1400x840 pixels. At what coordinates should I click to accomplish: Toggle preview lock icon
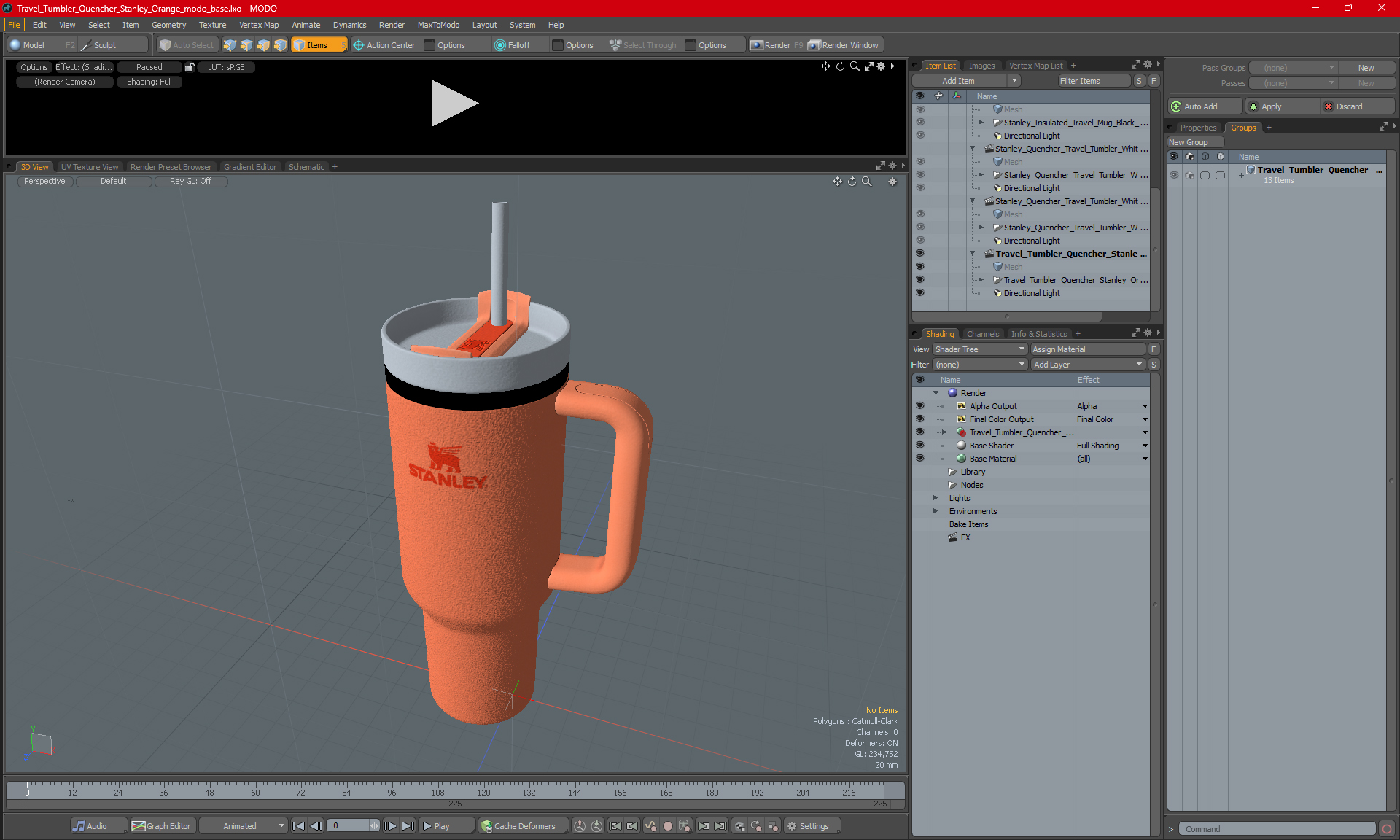(x=190, y=67)
